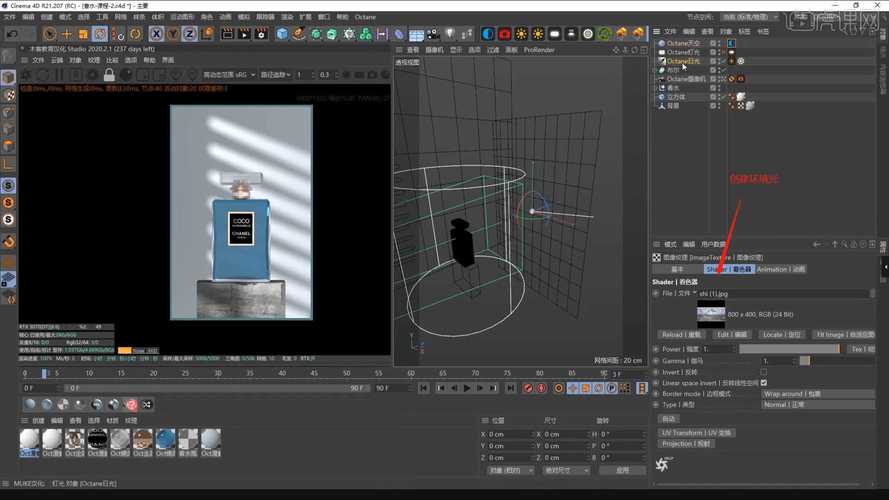Click the green Octane scatter icon

coord(604,35)
